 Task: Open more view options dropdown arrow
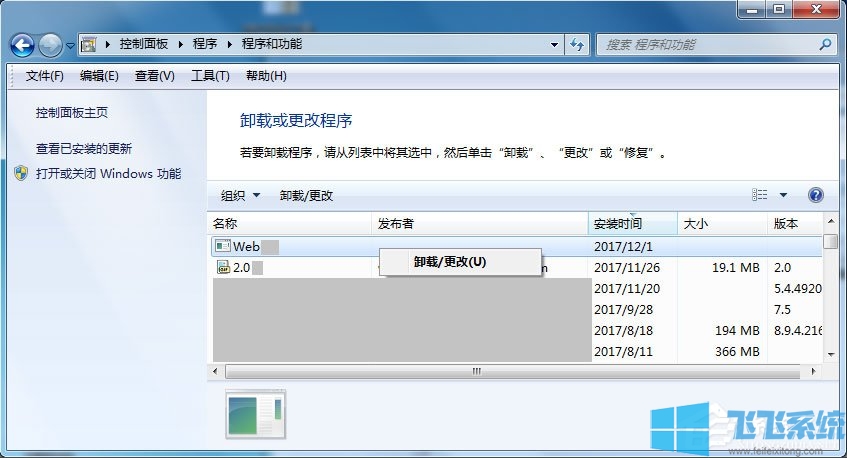783,195
